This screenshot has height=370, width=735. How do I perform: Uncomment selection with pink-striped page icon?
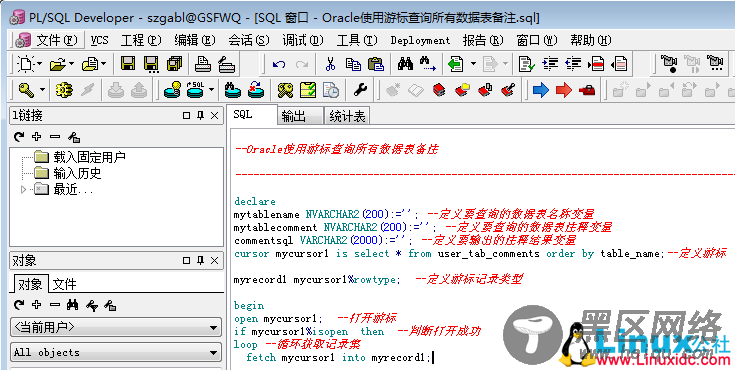coord(620,64)
